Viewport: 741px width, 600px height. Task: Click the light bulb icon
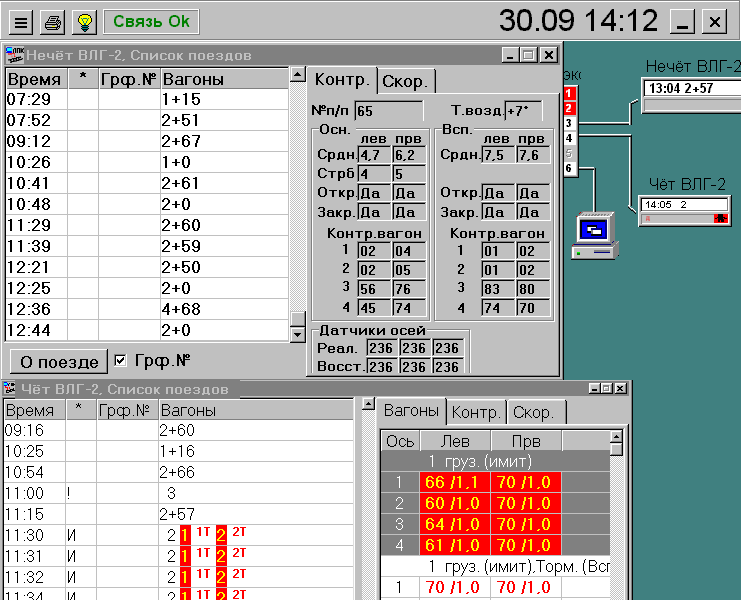85,22
